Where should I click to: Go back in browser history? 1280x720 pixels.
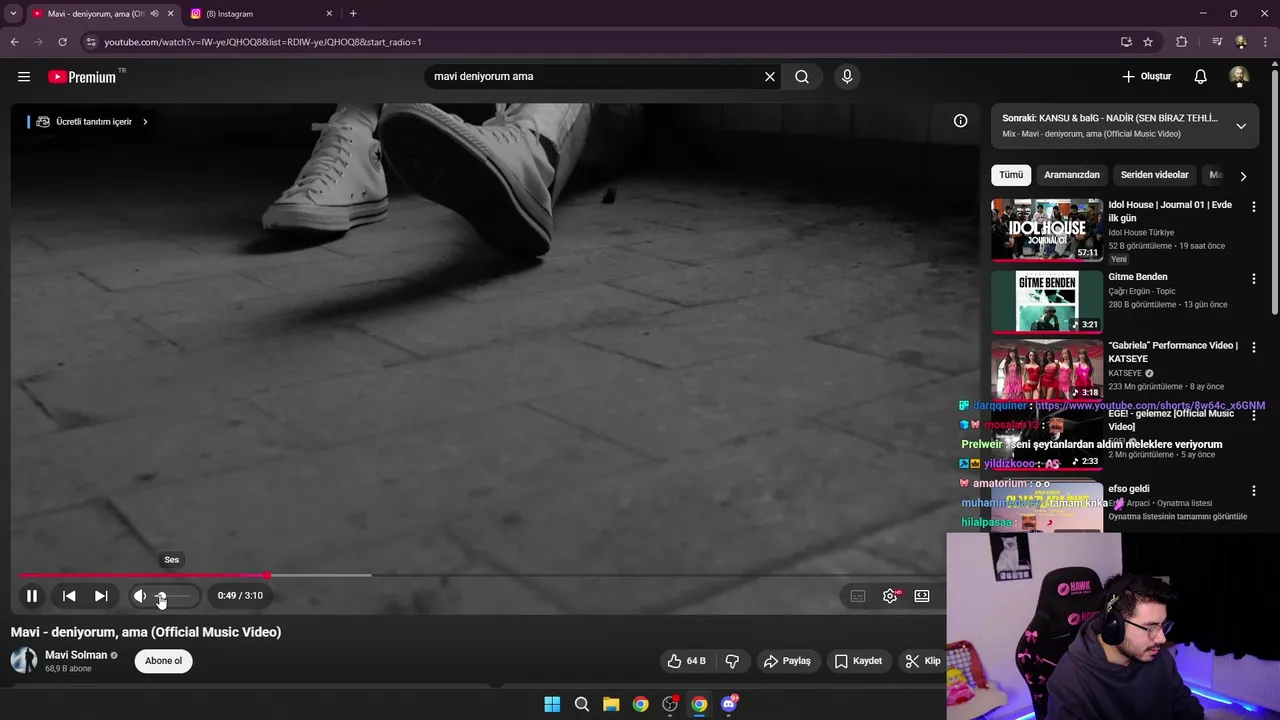pos(14,42)
